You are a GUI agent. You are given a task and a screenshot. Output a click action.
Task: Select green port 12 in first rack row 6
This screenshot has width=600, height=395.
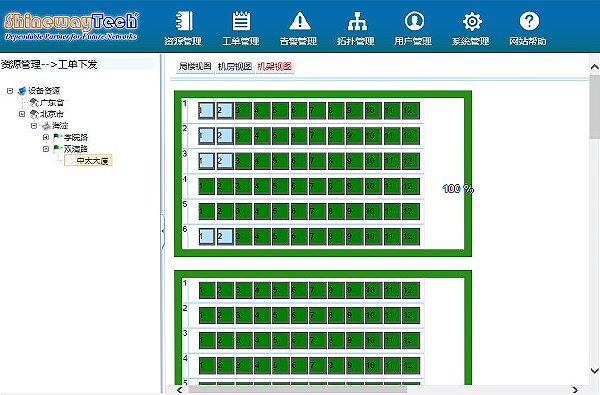pyautogui.click(x=411, y=237)
